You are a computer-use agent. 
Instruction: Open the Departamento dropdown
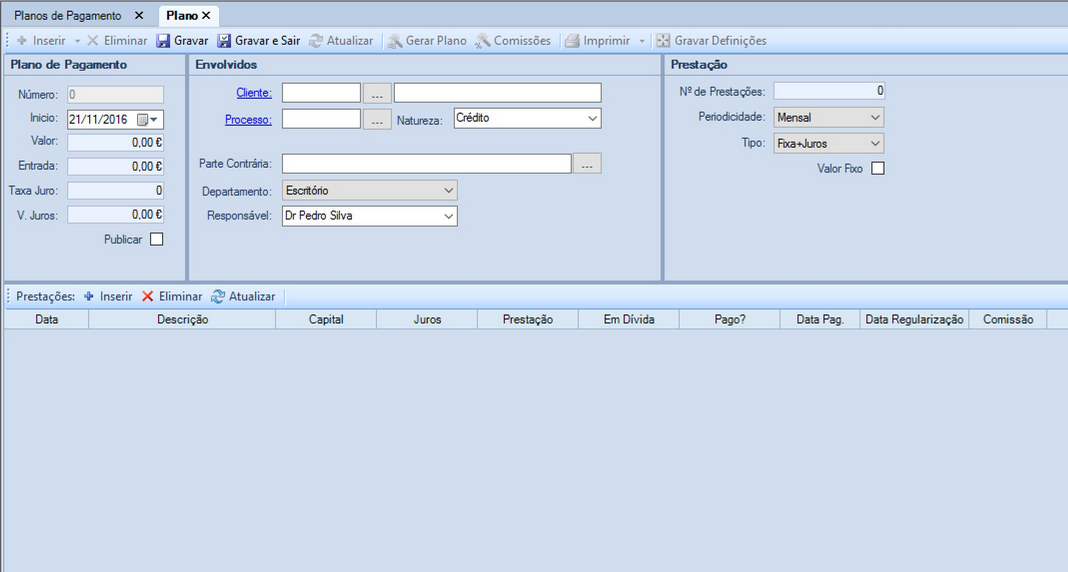pyautogui.click(x=370, y=191)
